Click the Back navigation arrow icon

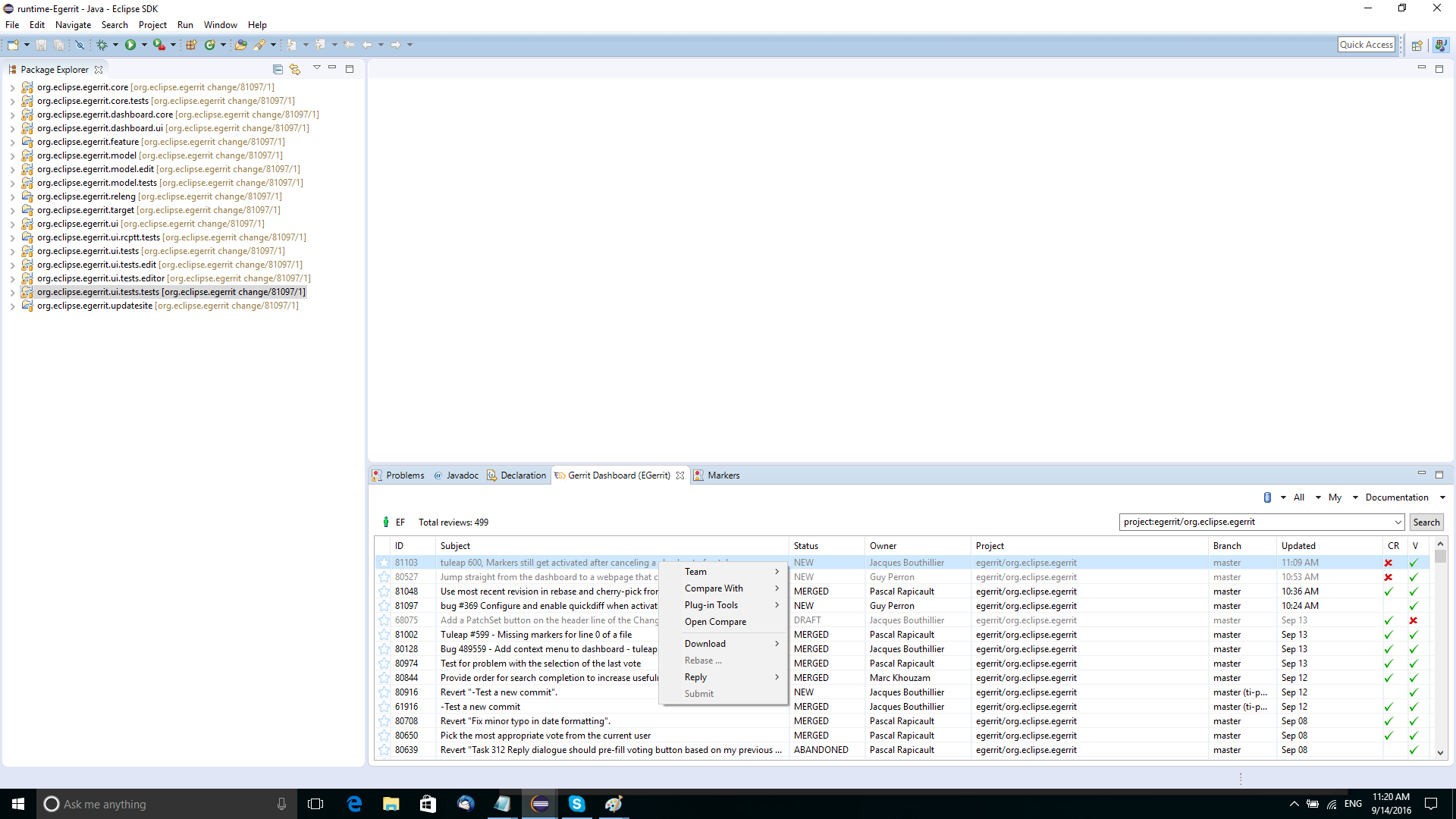tap(367, 45)
